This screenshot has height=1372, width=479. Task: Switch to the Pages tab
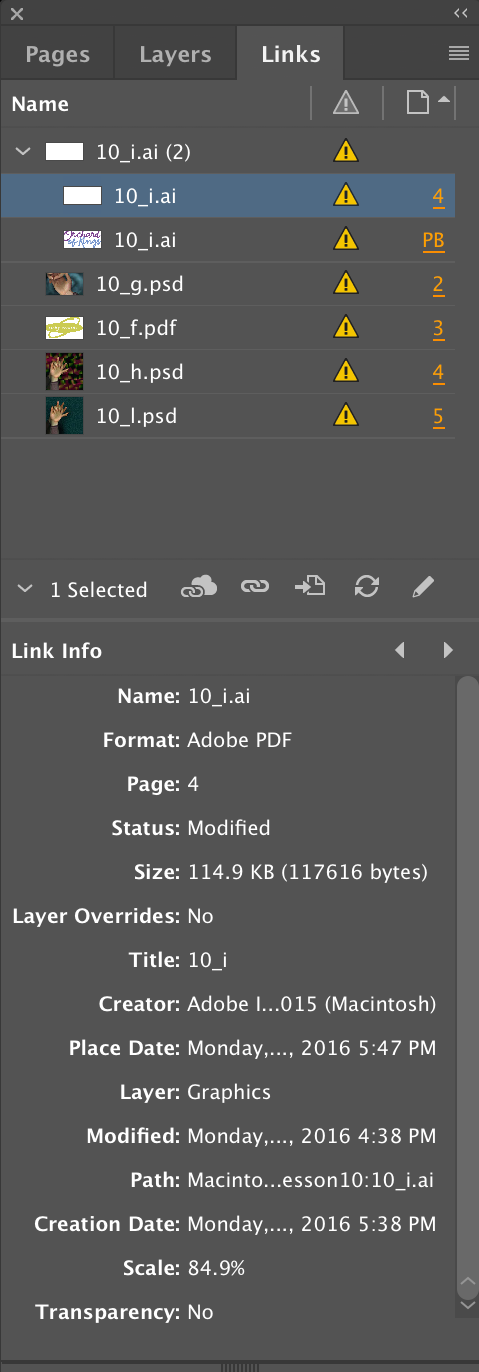(x=57, y=55)
